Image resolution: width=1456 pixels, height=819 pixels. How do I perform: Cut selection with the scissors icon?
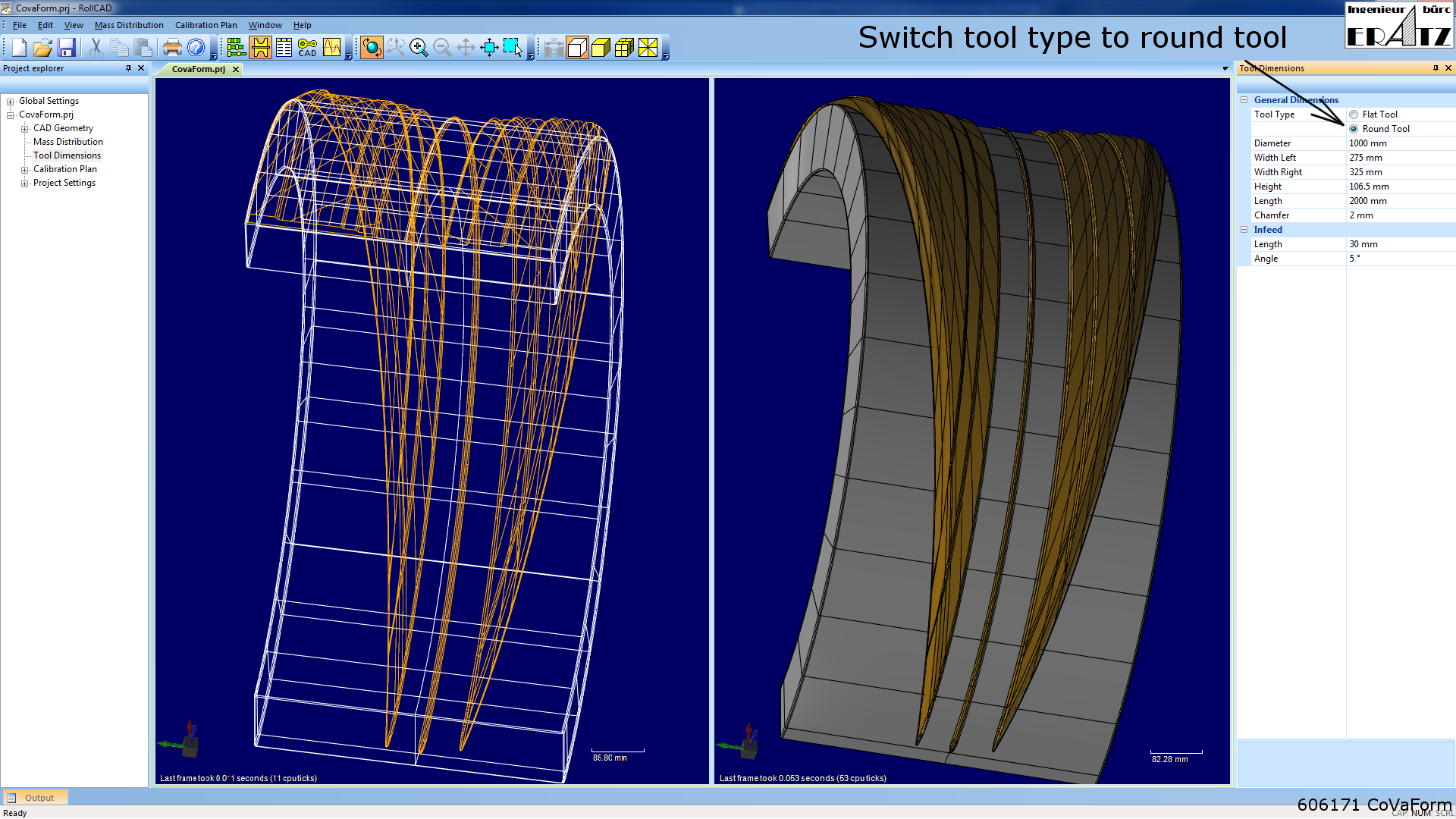pos(96,48)
